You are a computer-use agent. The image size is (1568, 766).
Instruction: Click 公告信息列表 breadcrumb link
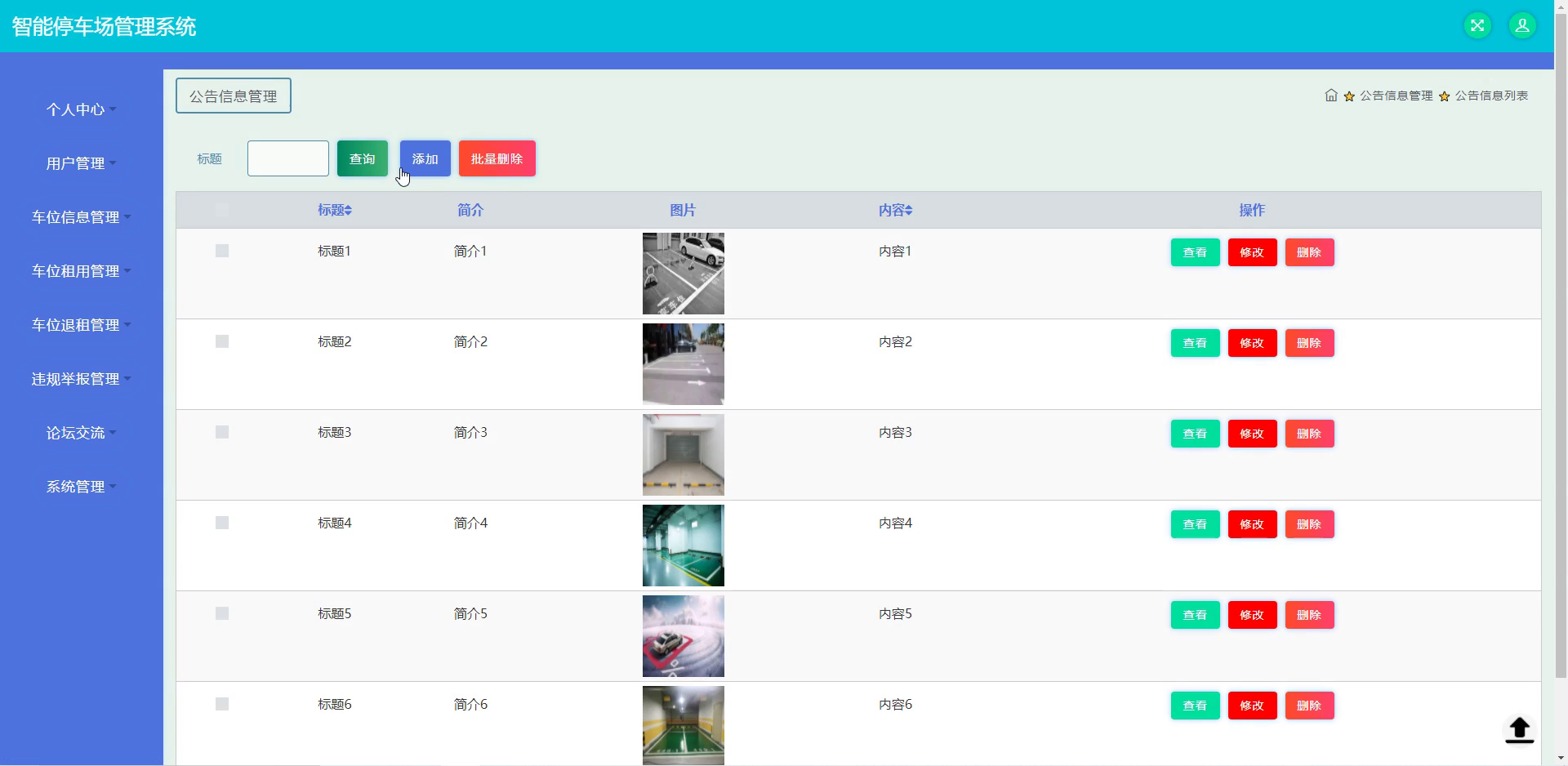click(x=1491, y=96)
